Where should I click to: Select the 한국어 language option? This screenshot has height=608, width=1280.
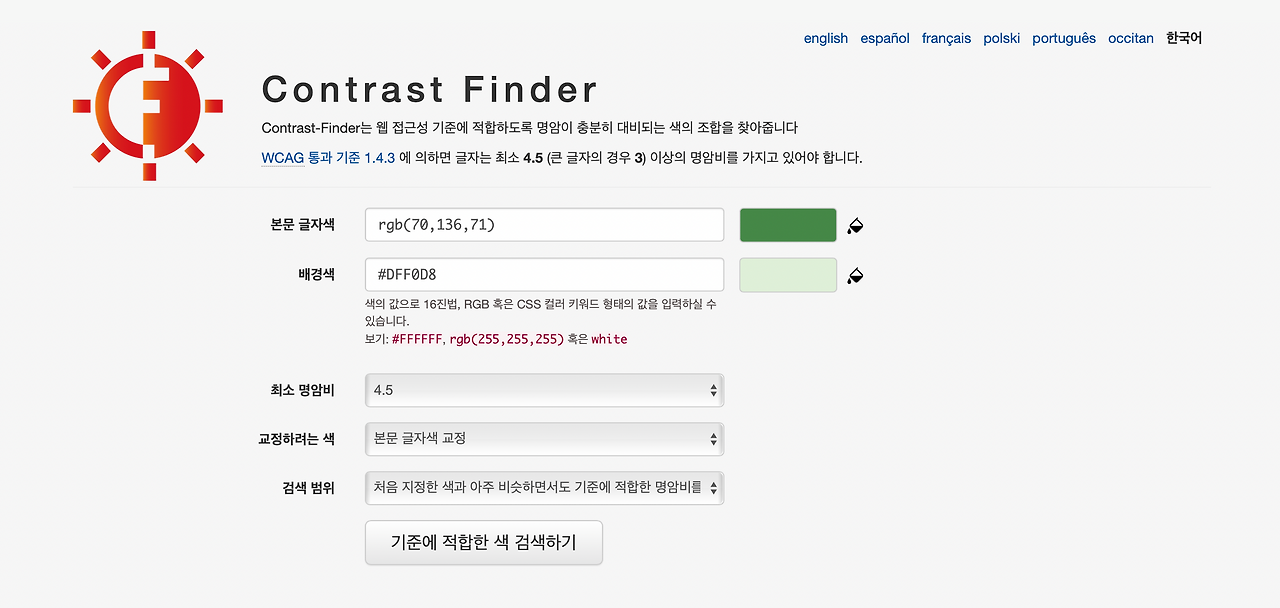click(x=1184, y=38)
